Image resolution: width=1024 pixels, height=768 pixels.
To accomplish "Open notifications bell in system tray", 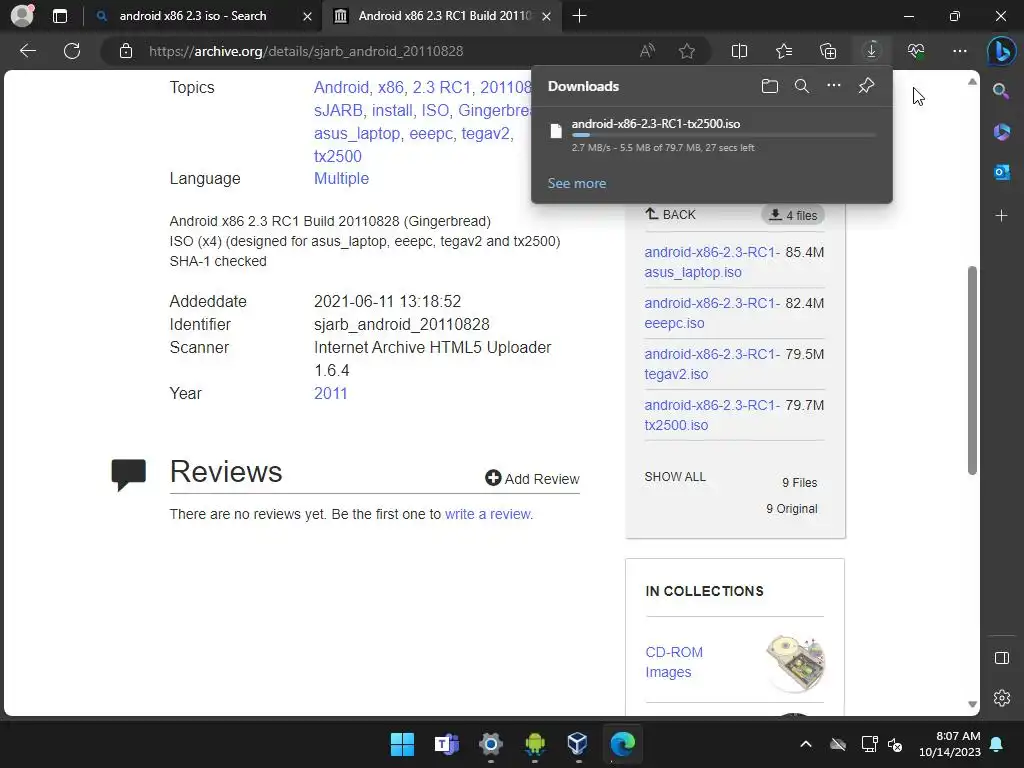I will pyautogui.click(x=996, y=744).
